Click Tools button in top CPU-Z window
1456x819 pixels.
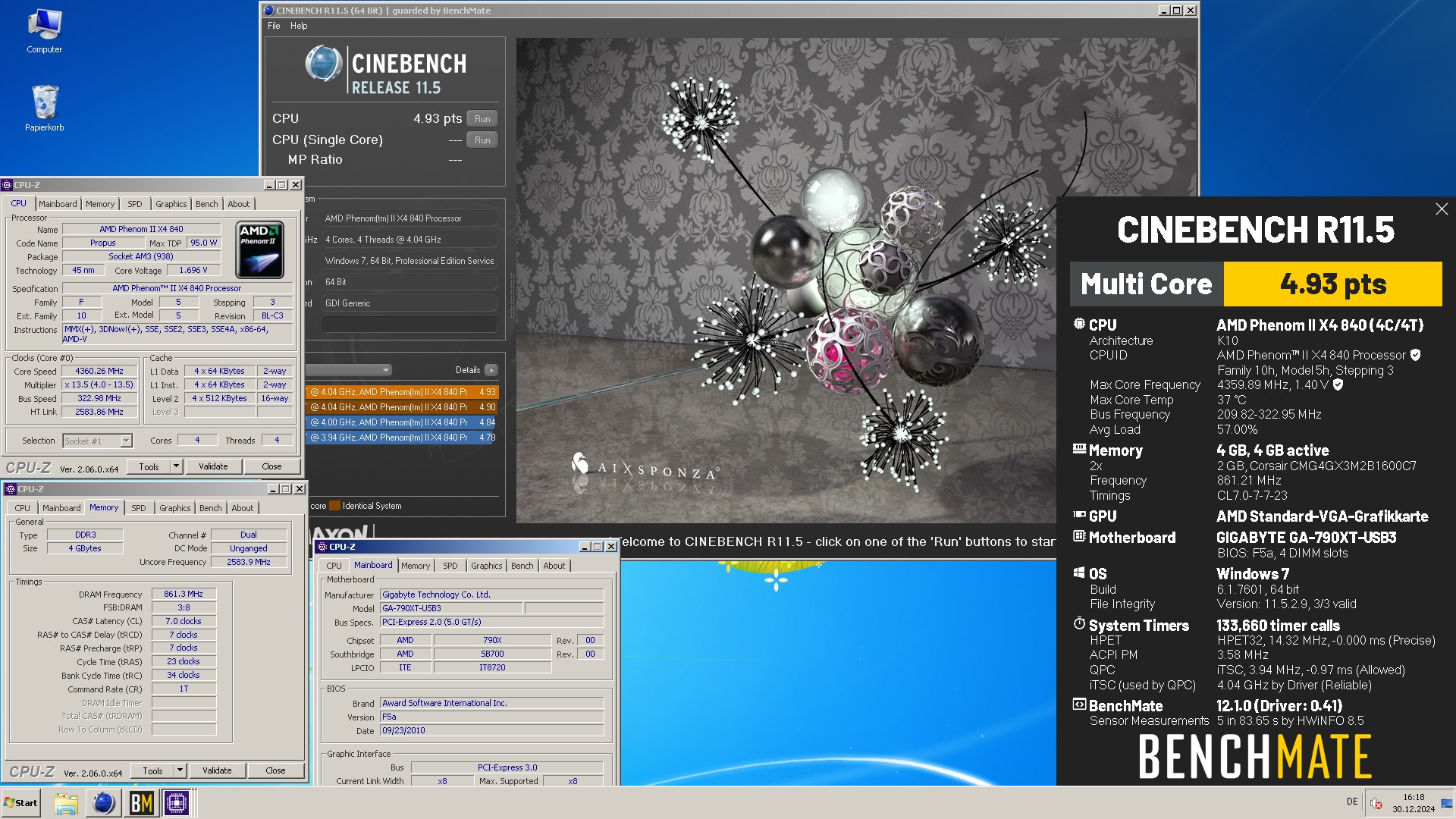pyautogui.click(x=149, y=466)
